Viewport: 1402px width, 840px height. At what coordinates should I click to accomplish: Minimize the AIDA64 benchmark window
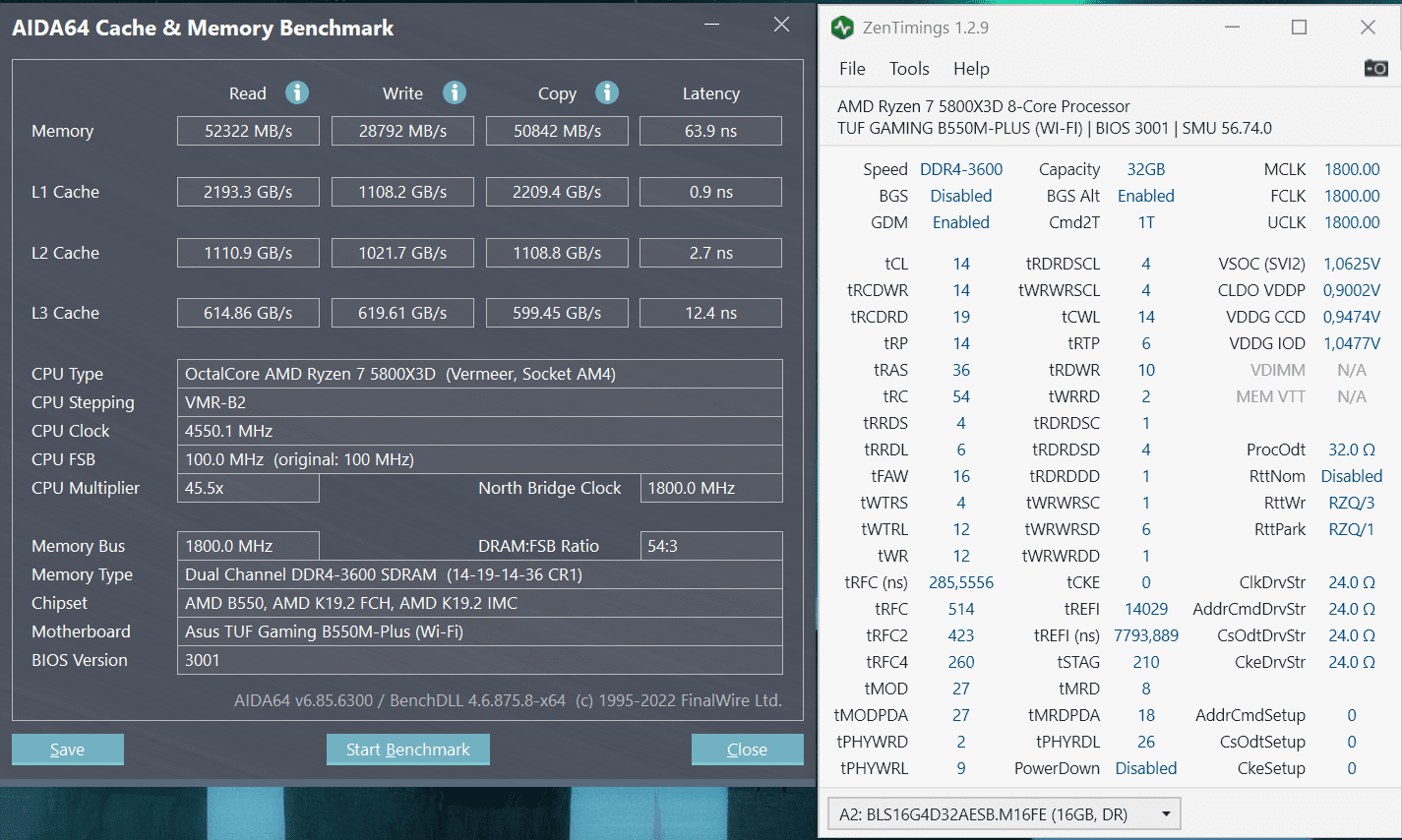pos(711,26)
